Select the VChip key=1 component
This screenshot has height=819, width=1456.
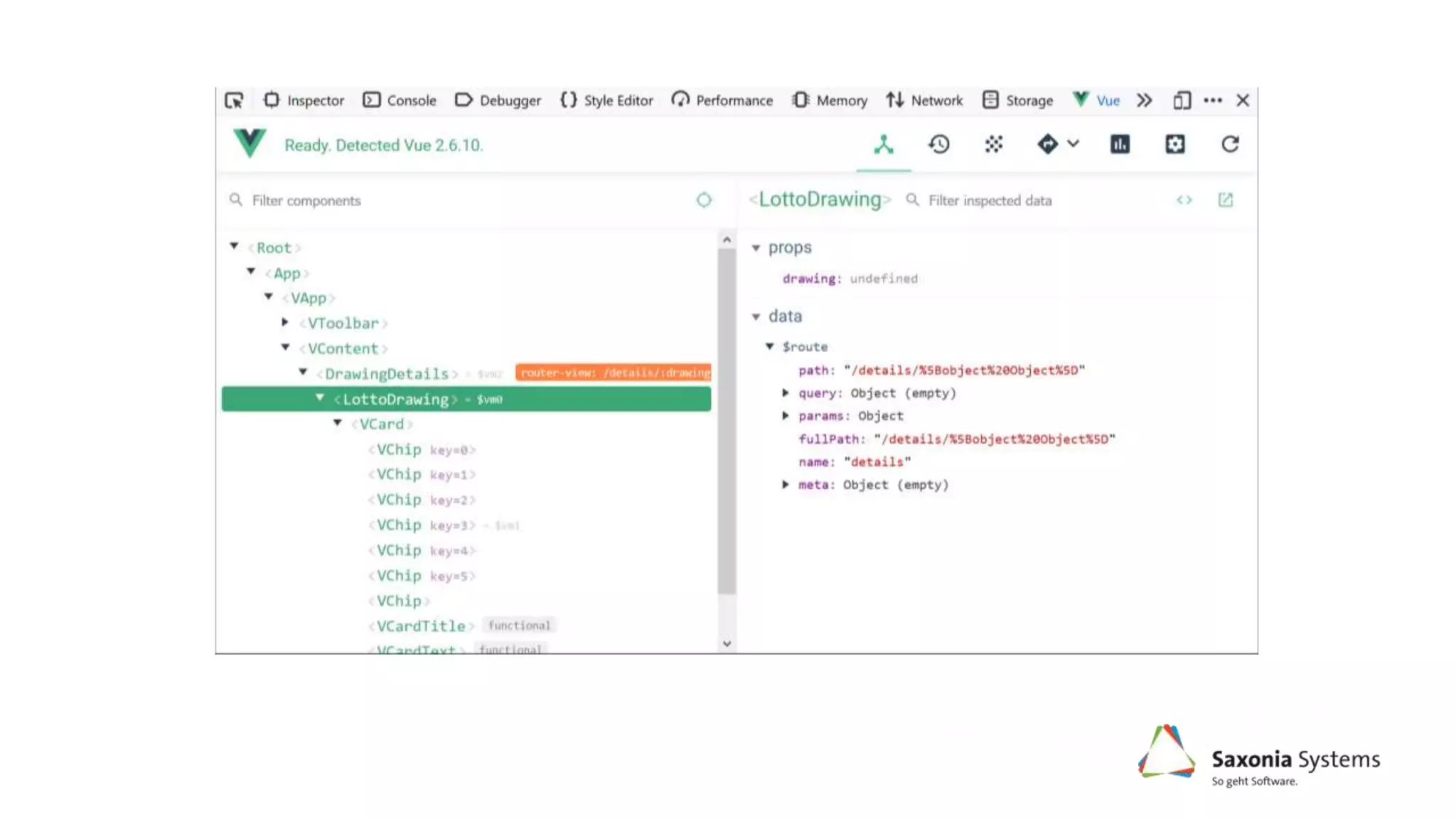[x=422, y=474]
